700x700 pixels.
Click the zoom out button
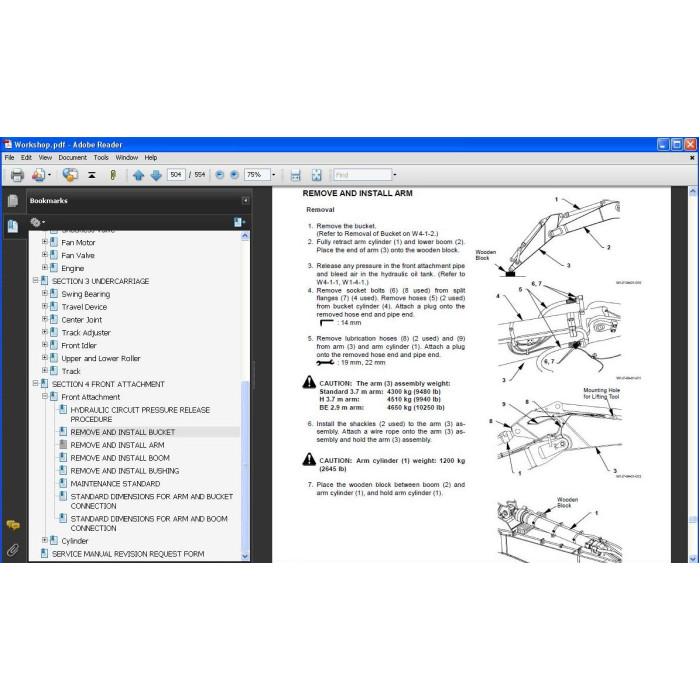pos(219,175)
